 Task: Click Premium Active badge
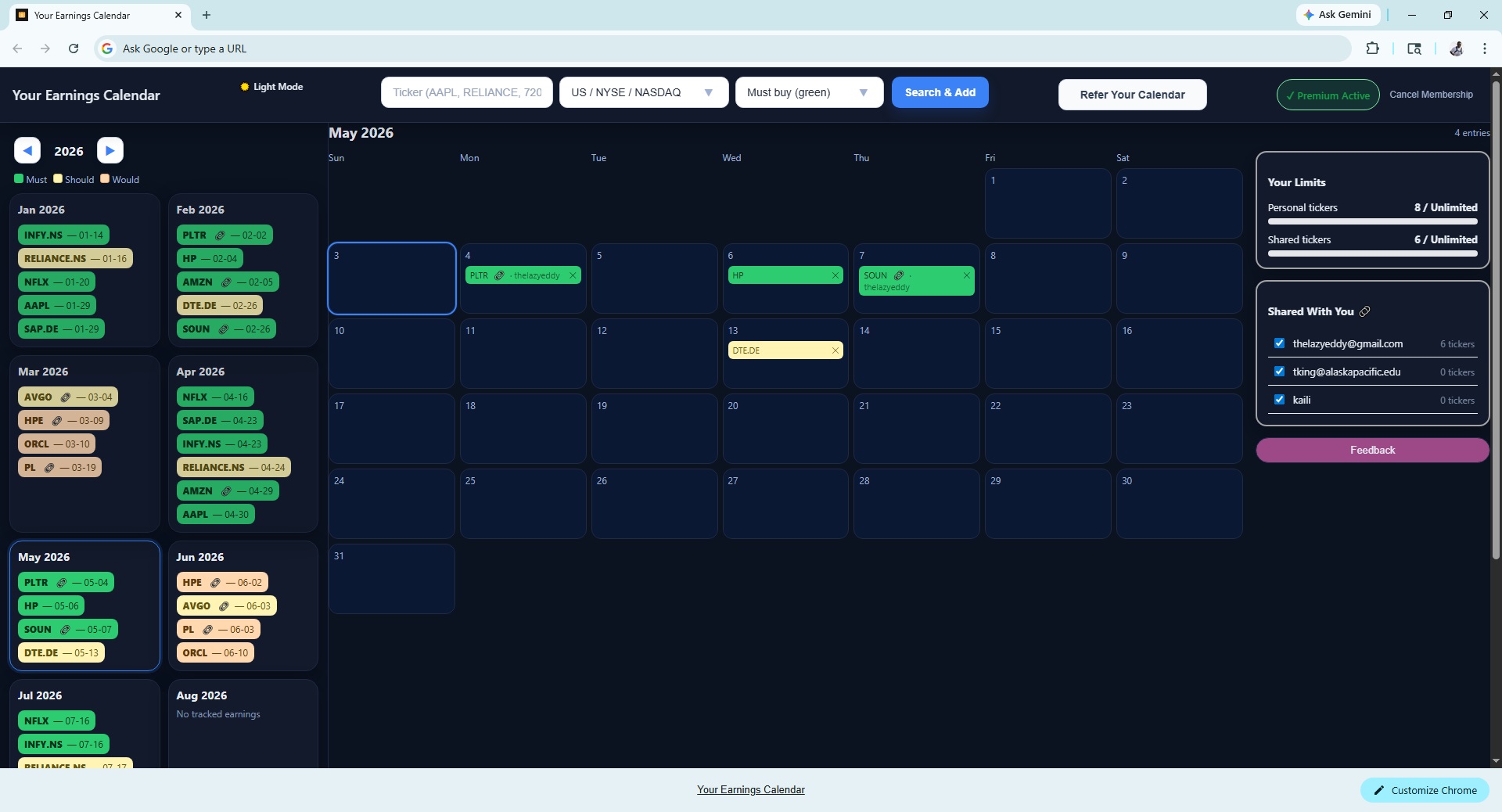1328,95
